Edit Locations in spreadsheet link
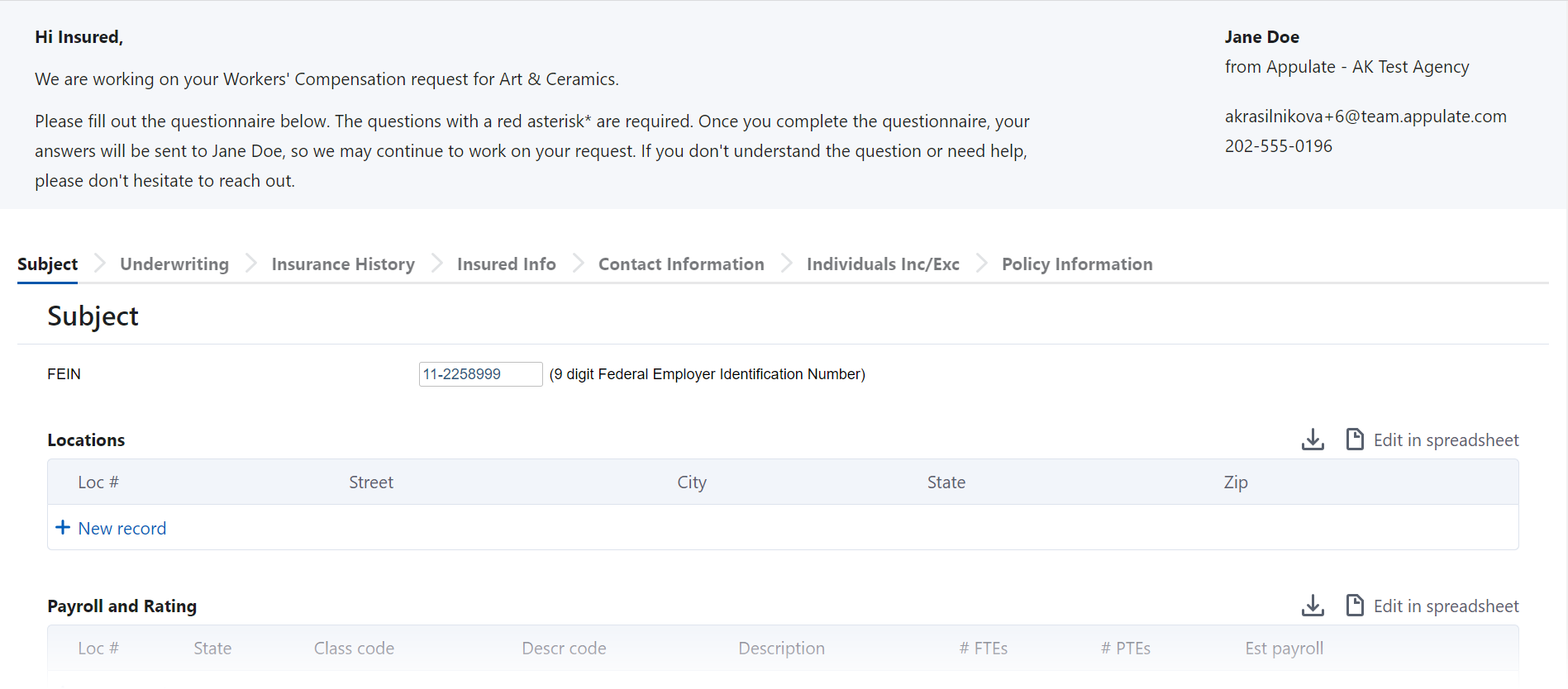Image resolution: width=1568 pixels, height=689 pixels. coord(1446,440)
